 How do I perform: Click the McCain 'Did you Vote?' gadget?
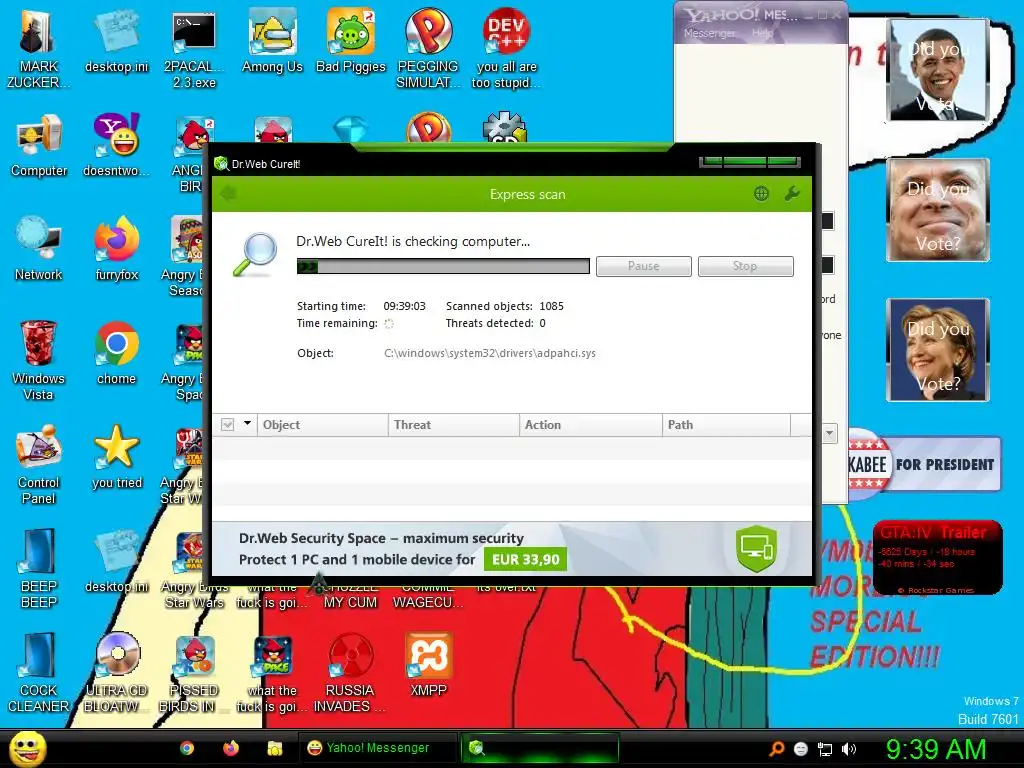[938, 210]
